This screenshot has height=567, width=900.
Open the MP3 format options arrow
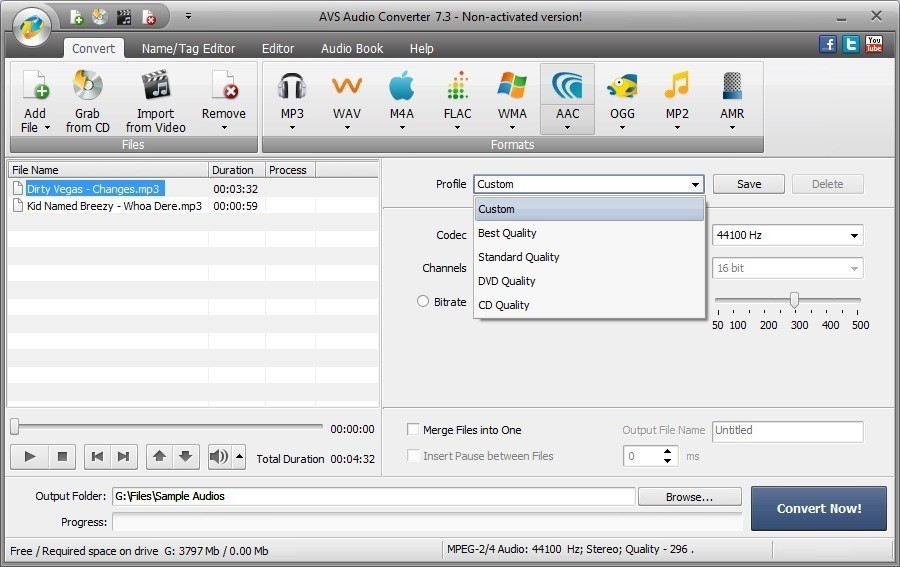tap(292, 127)
